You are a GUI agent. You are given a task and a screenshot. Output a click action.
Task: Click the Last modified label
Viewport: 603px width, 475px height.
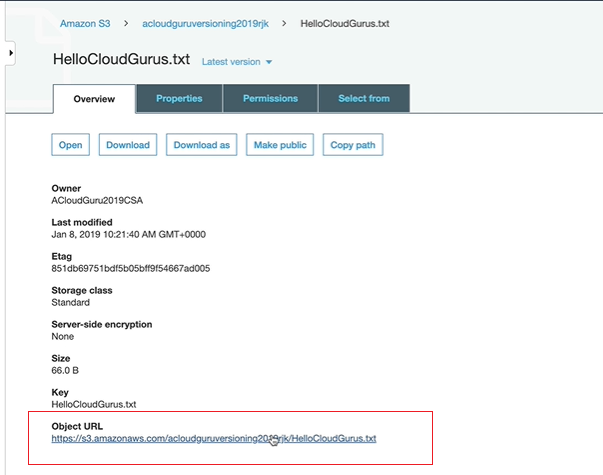(x=82, y=222)
